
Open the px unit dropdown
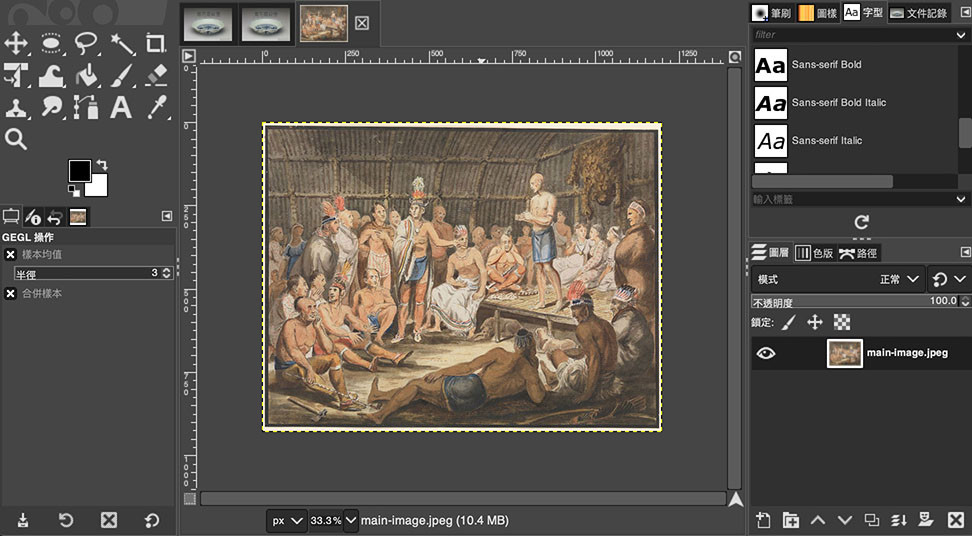pyautogui.click(x=286, y=520)
